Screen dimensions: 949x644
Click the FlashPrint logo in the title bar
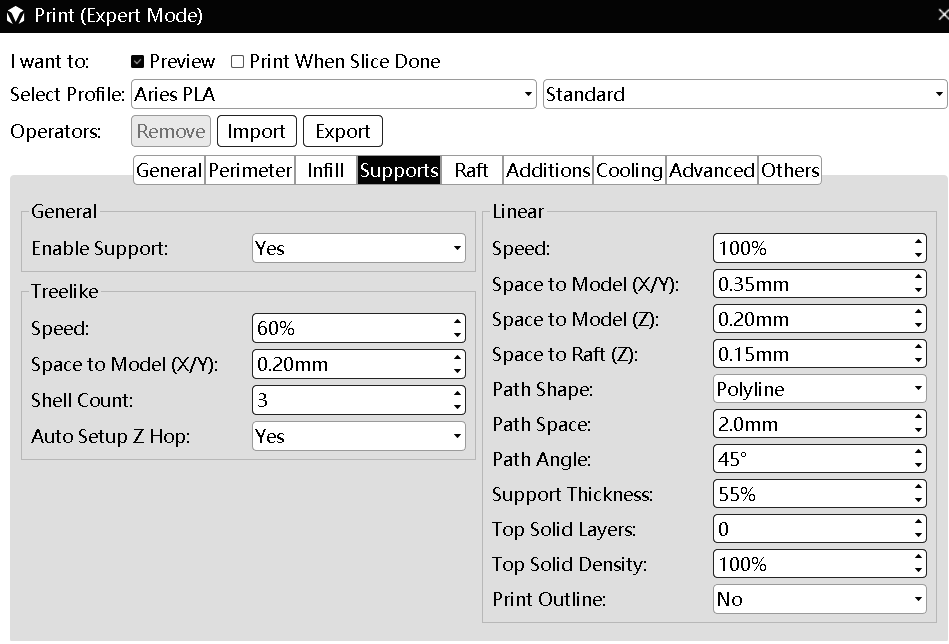pyautogui.click(x=15, y=16)
